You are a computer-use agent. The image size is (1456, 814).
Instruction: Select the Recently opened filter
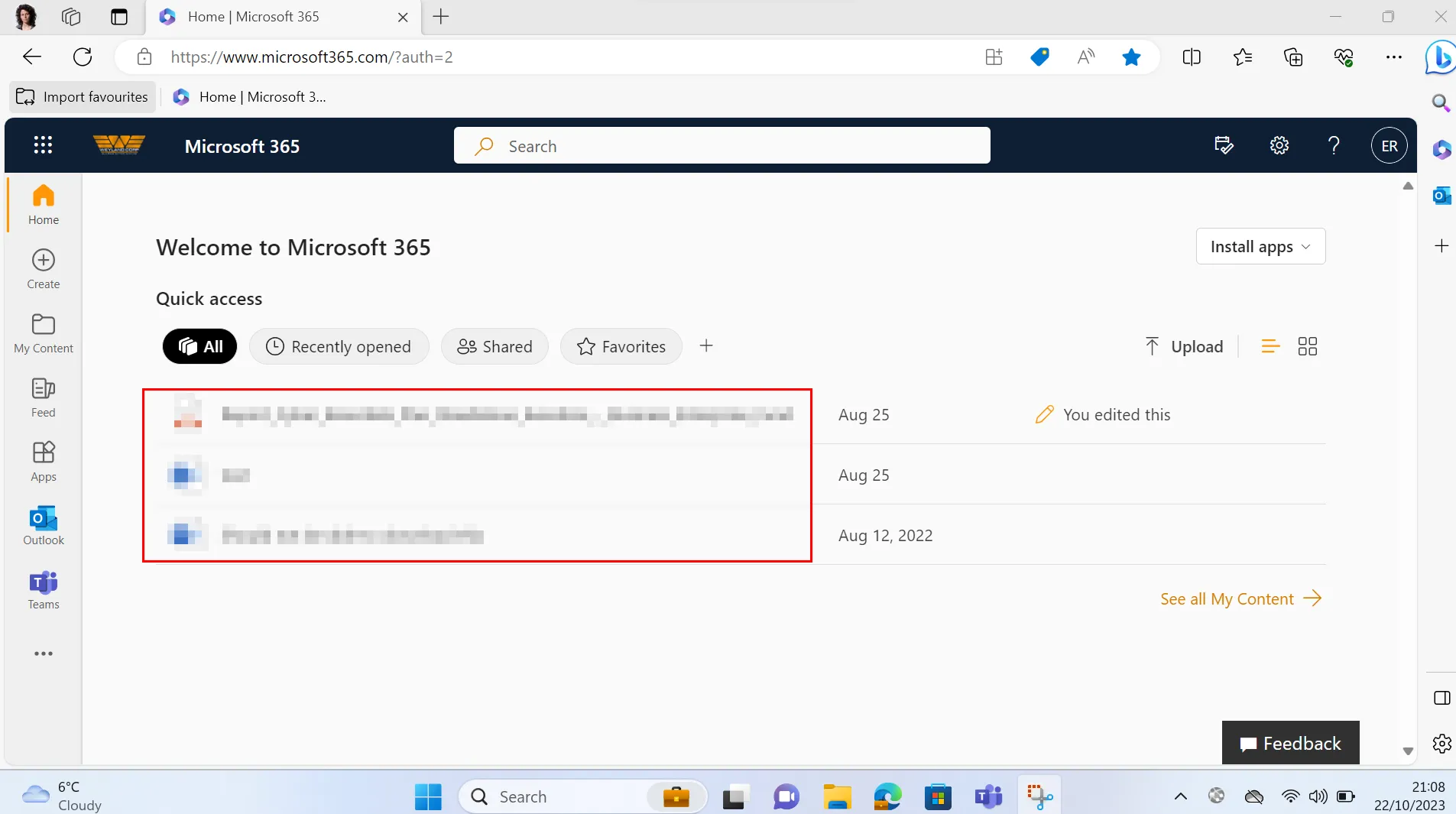coord(339,346)
